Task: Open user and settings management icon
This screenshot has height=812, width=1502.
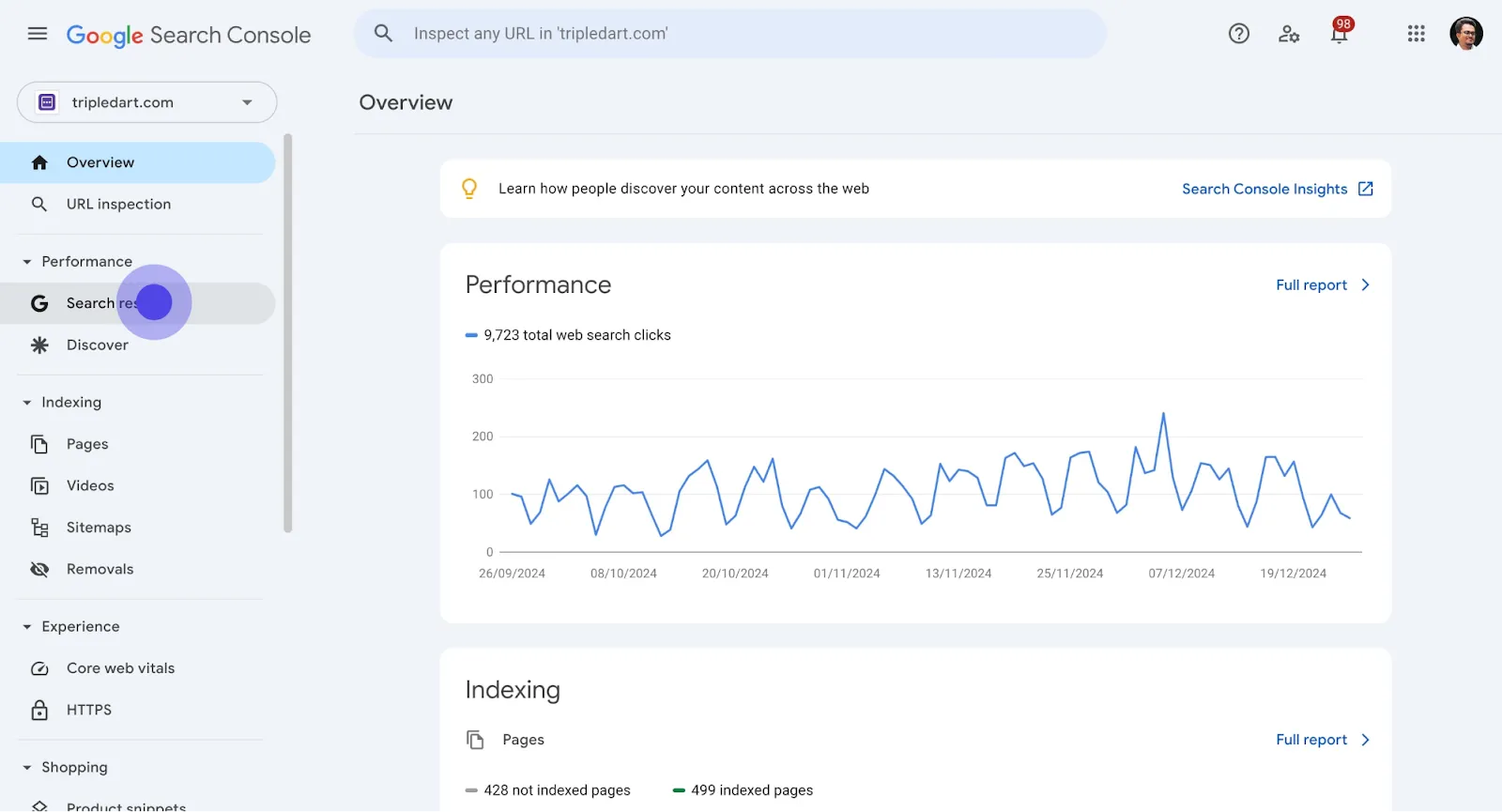Action: point(1289,34)
